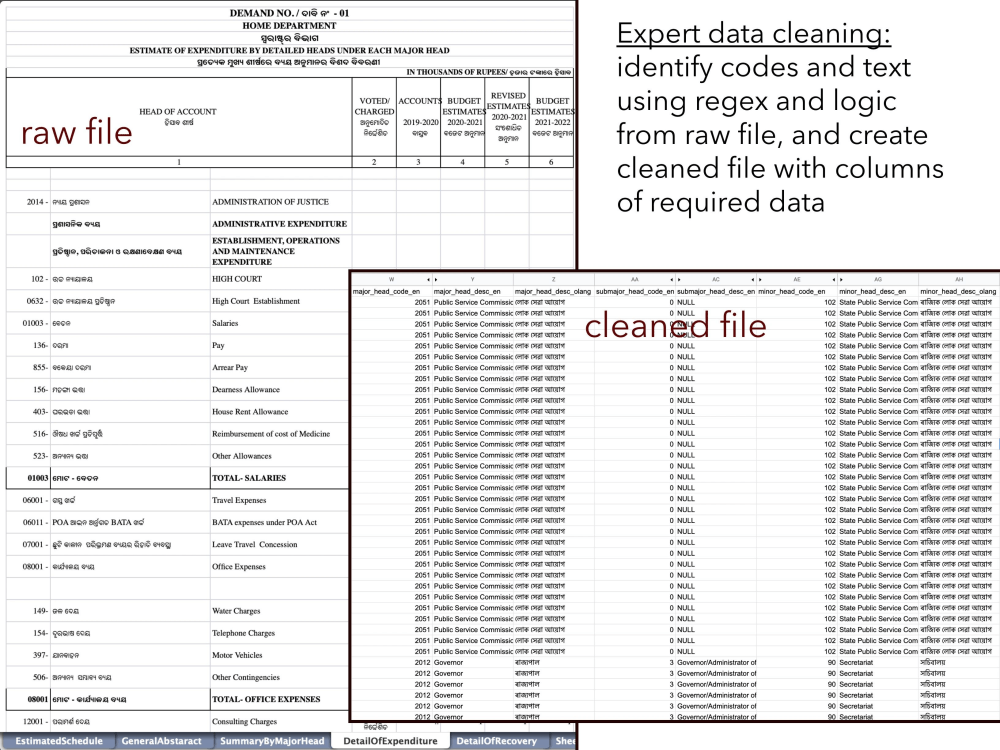
Task: Click the 07001 code cell
Action: click(29, 545)
